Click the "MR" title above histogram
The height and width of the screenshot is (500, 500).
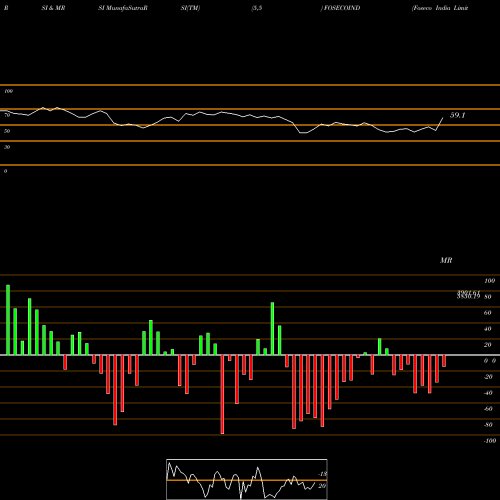446,260
